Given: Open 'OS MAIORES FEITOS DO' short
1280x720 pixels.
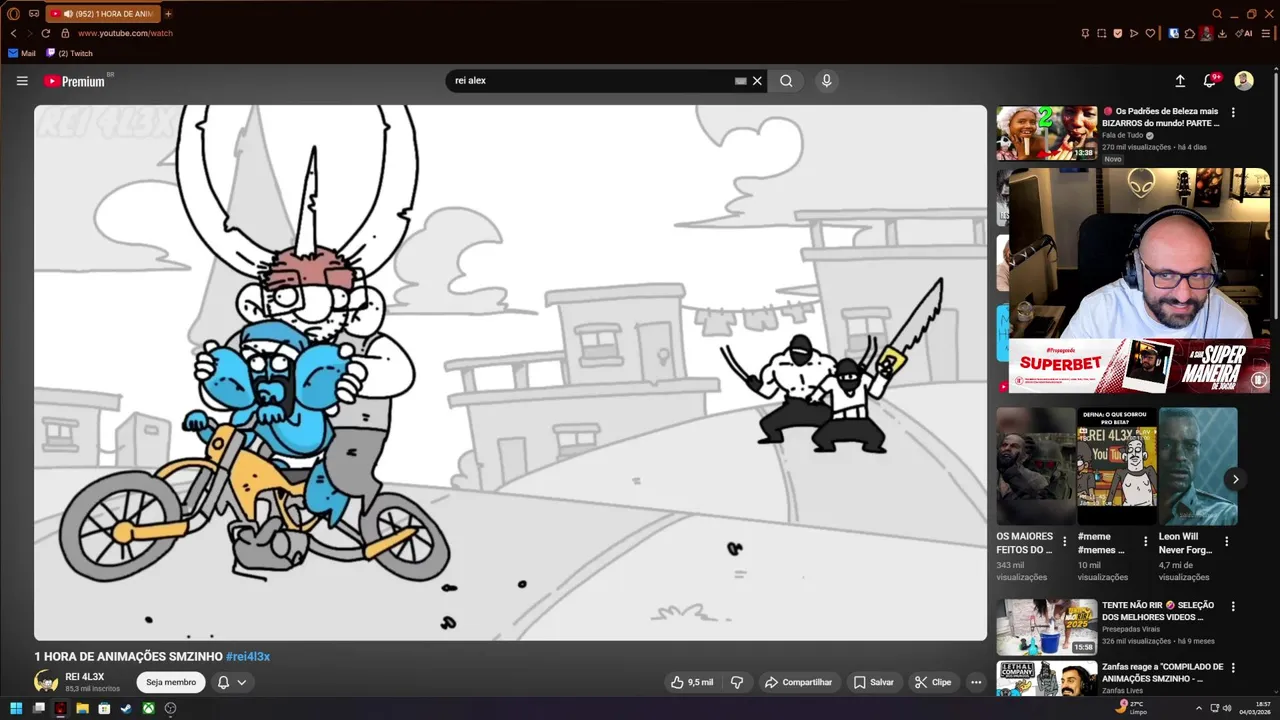Looking at the screenshot, I should click(1035, 466).
